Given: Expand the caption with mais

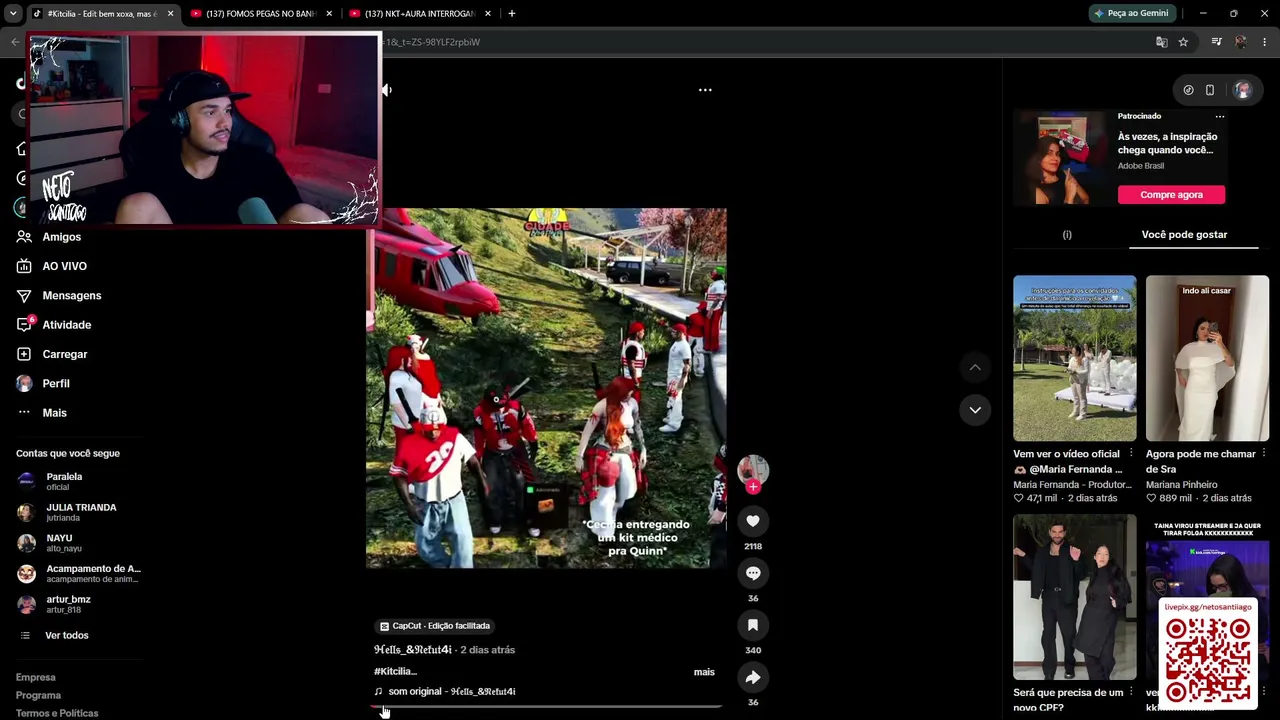Looking at the screenshot, I should 704,672.
